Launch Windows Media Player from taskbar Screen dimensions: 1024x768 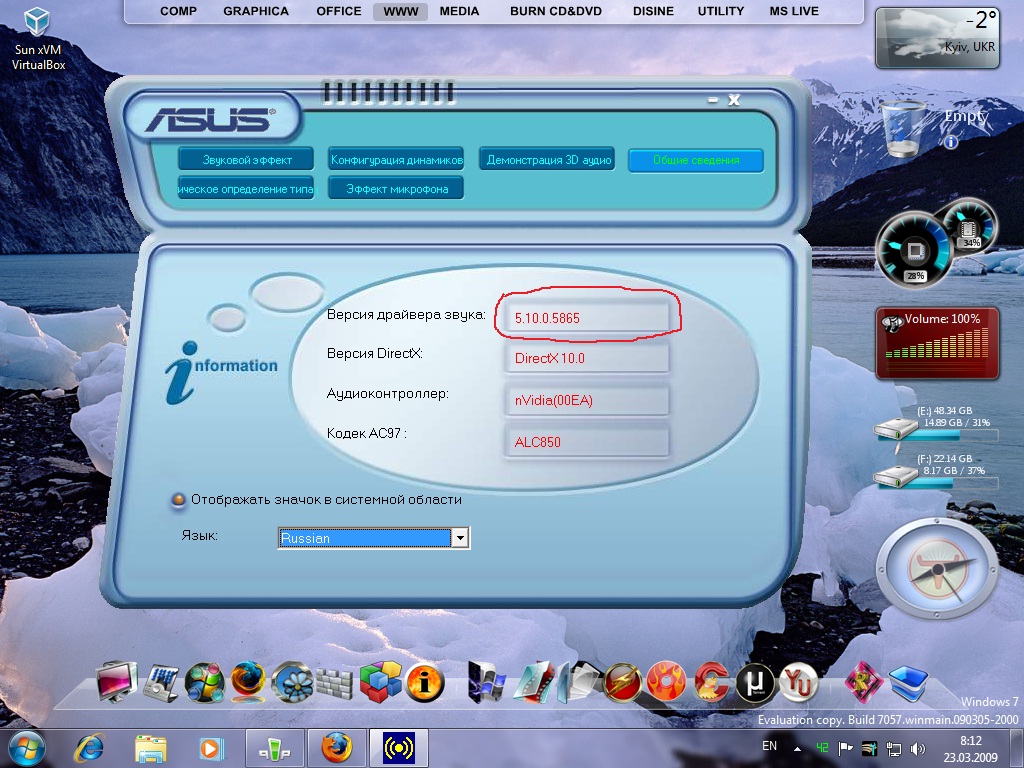pyautogui.click(x=211, y=748)
